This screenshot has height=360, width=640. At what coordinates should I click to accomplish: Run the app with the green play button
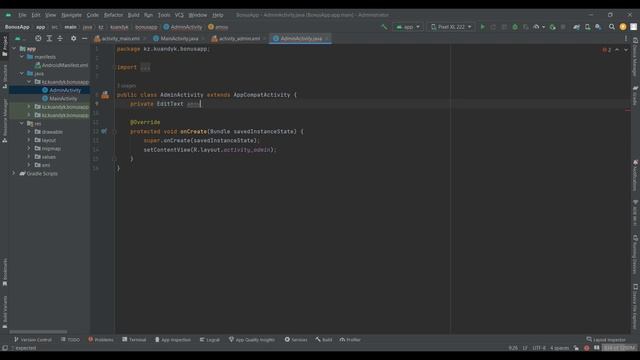tap(482, 27)
